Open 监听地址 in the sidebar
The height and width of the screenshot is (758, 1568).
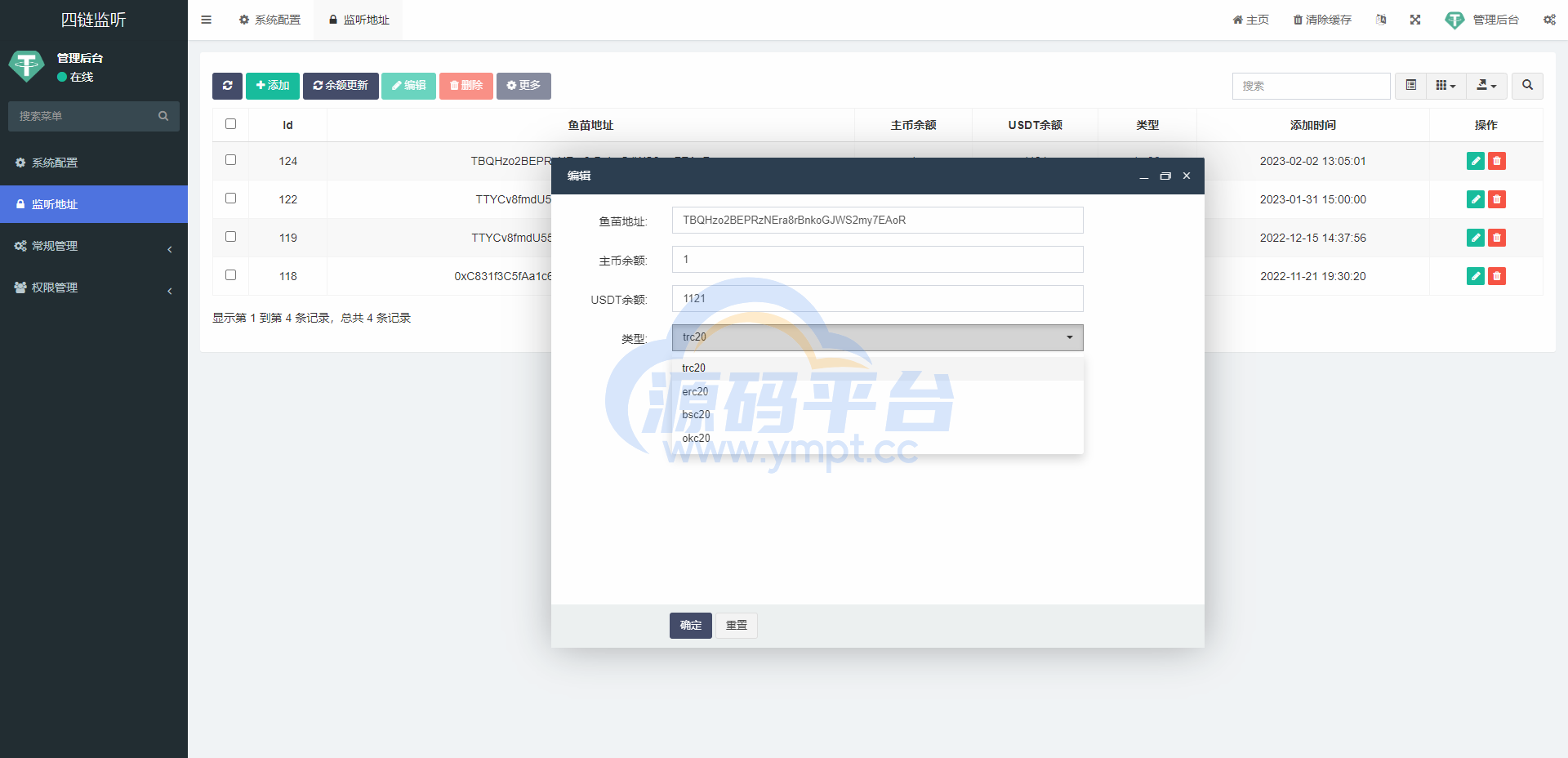pos(94,204)
